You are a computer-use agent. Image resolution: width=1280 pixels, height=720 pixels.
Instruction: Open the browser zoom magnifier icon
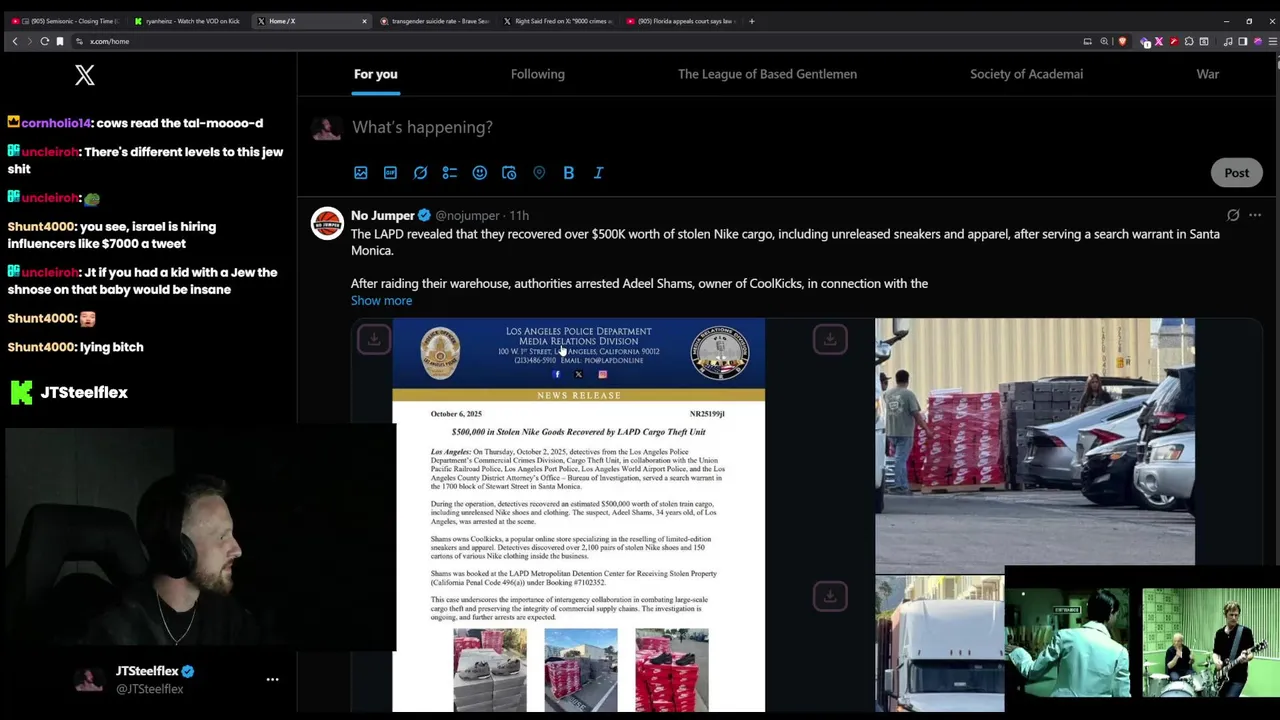pos(1104,41)
